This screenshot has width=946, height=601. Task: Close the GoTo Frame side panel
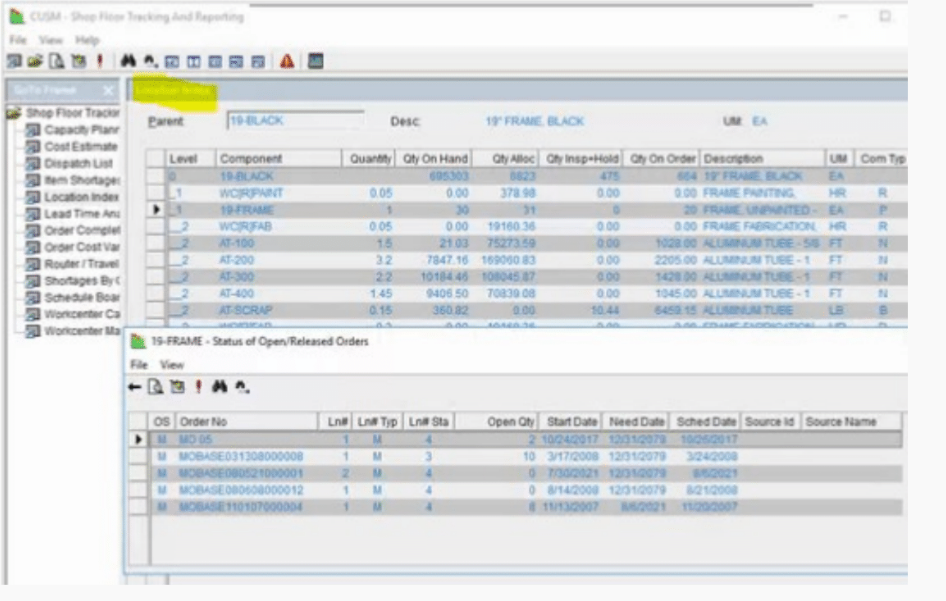pyautogui.click(x=108, y=91)
